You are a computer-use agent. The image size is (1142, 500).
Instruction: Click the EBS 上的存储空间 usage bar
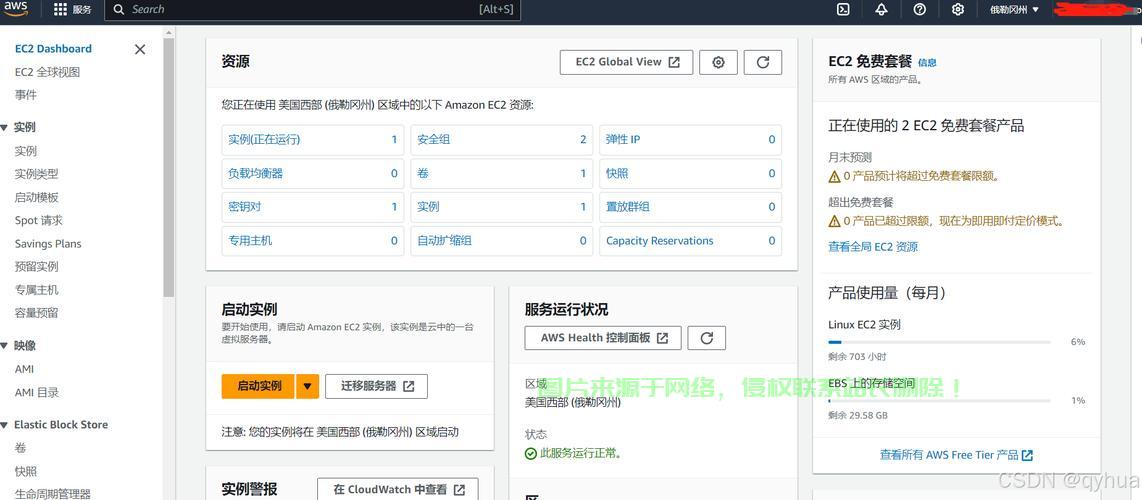940,400
